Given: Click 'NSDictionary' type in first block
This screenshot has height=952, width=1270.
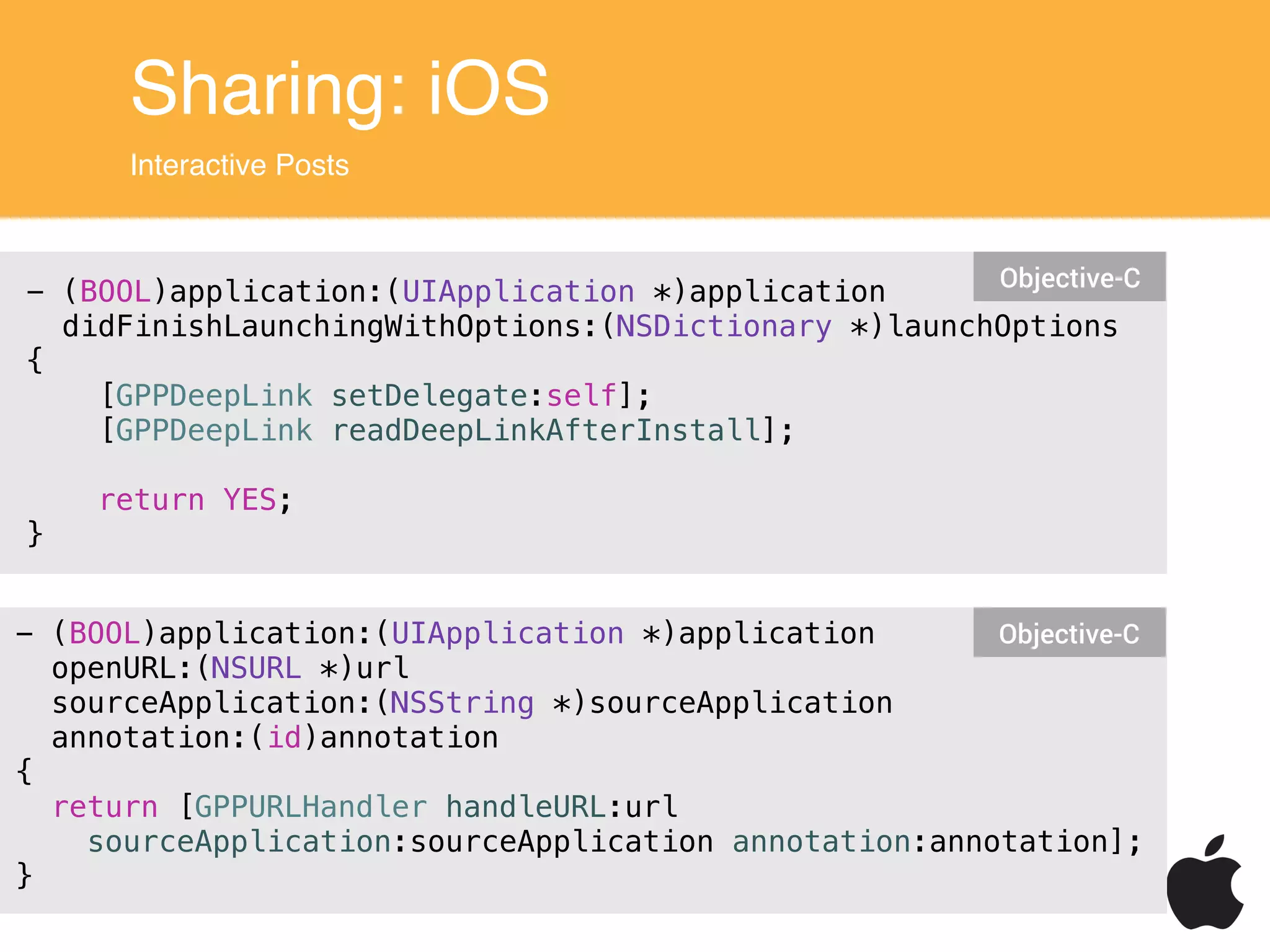Looking at the screenshot, I should [724, 327].
